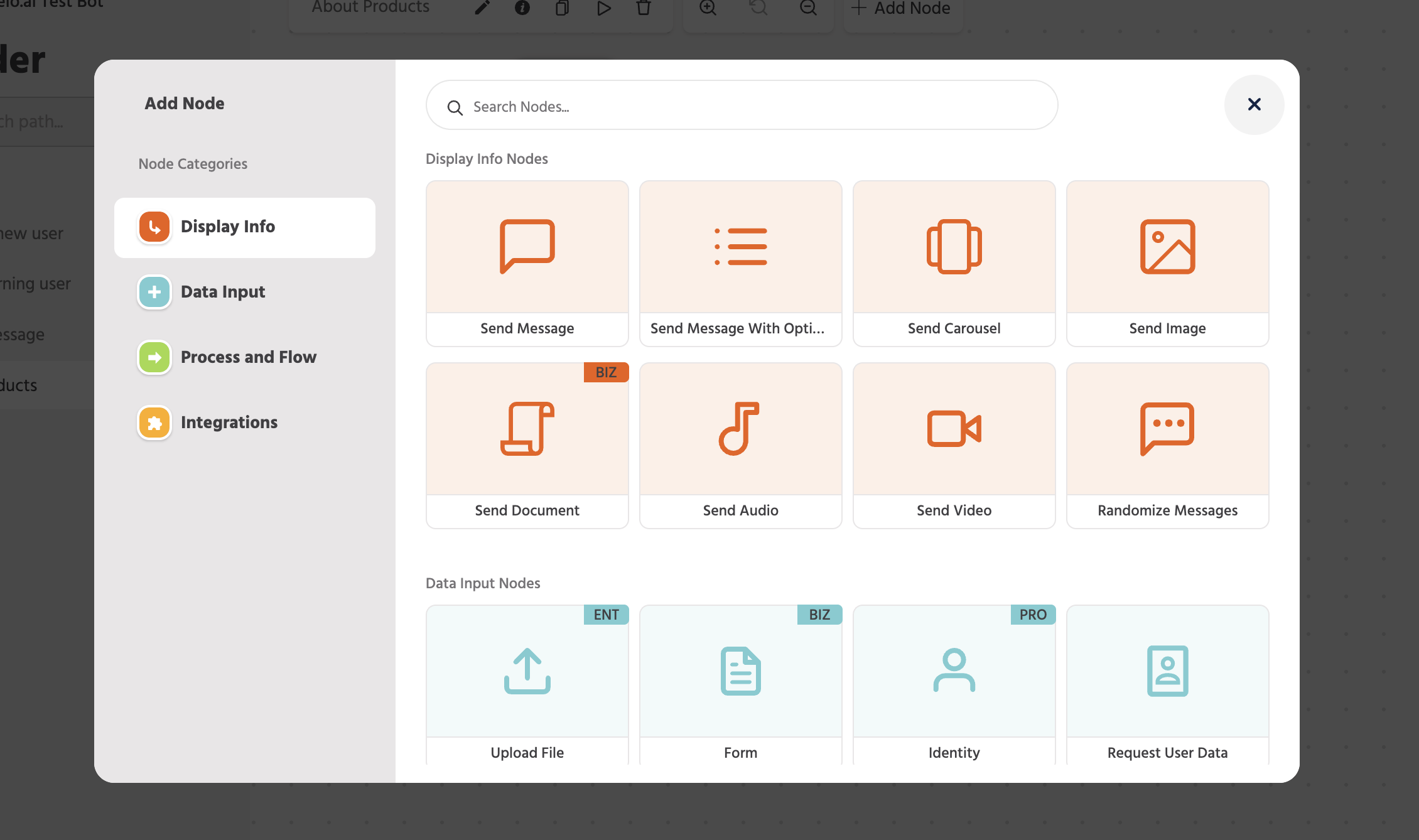
Task: Click the Add Node dialog title
Action: [185, 104]
